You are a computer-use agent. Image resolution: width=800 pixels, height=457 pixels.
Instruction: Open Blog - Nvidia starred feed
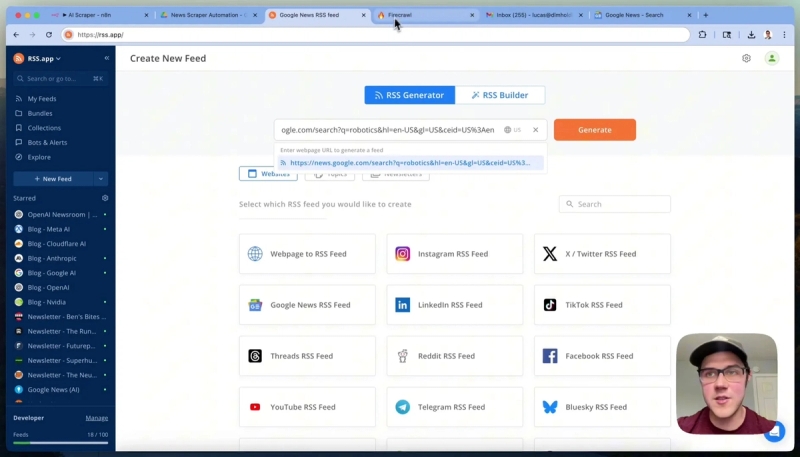click(x=60, y=302)
